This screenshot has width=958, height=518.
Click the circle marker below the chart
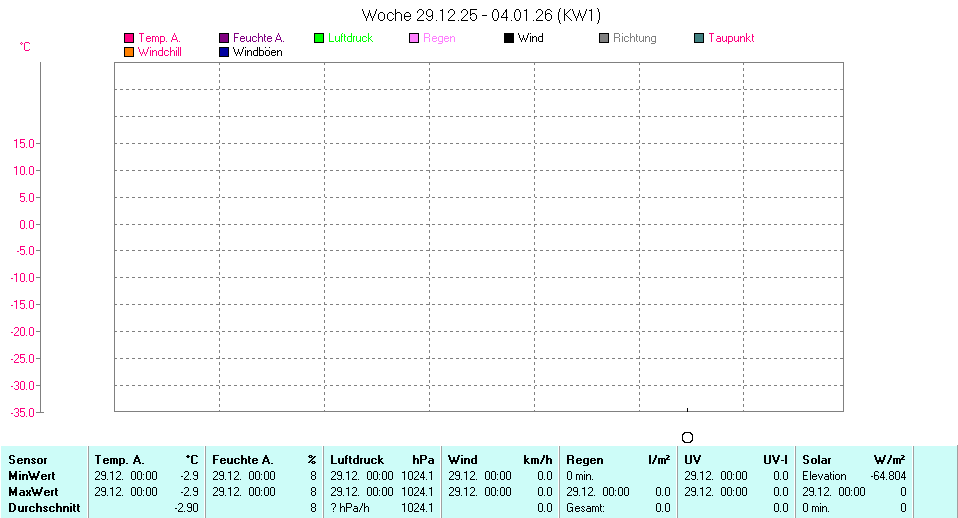[x=687, y=437]
